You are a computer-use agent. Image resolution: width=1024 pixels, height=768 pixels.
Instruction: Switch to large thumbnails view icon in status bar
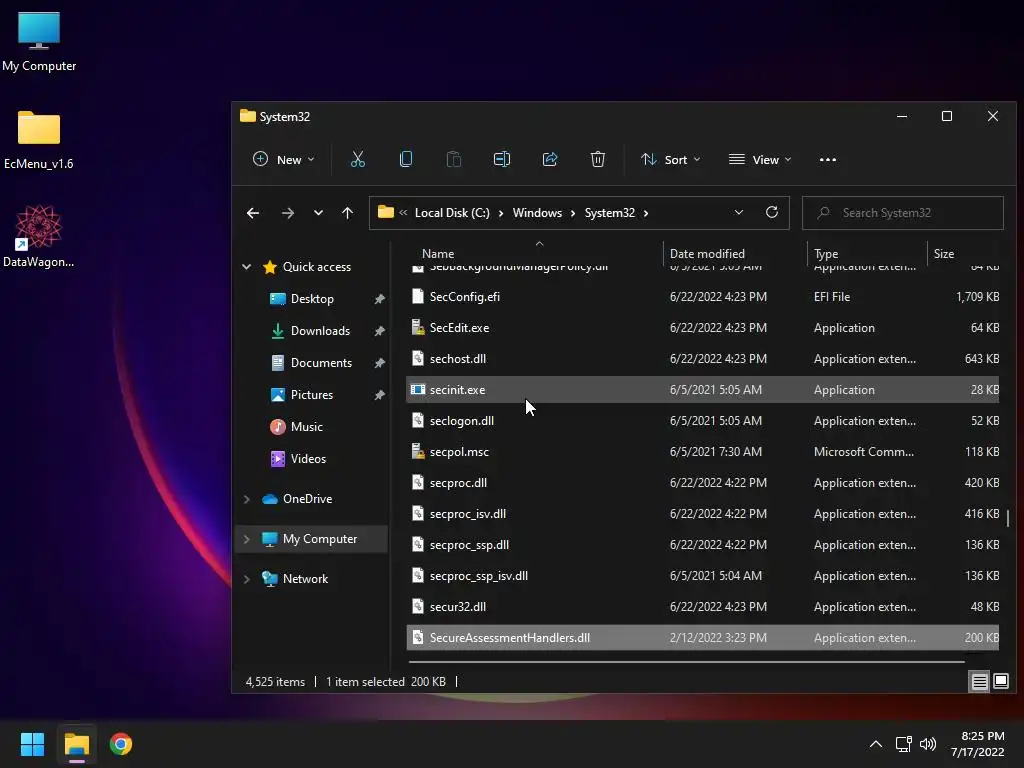(x=1001, y=682)
